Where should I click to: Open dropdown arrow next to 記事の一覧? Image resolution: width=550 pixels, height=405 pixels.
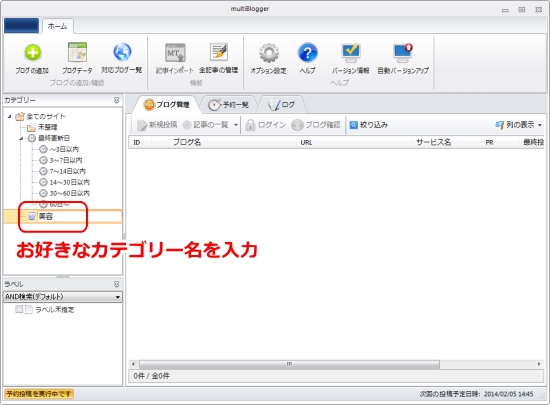(x=236, y=125)
